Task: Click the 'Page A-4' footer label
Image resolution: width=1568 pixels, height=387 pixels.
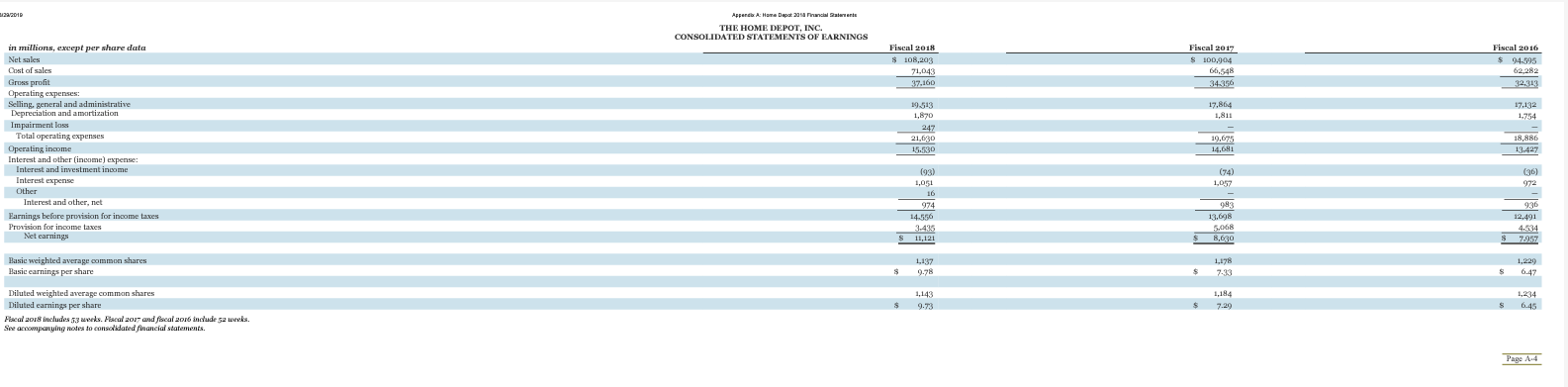Action: pyautogui.click(x=1521, y=358)
